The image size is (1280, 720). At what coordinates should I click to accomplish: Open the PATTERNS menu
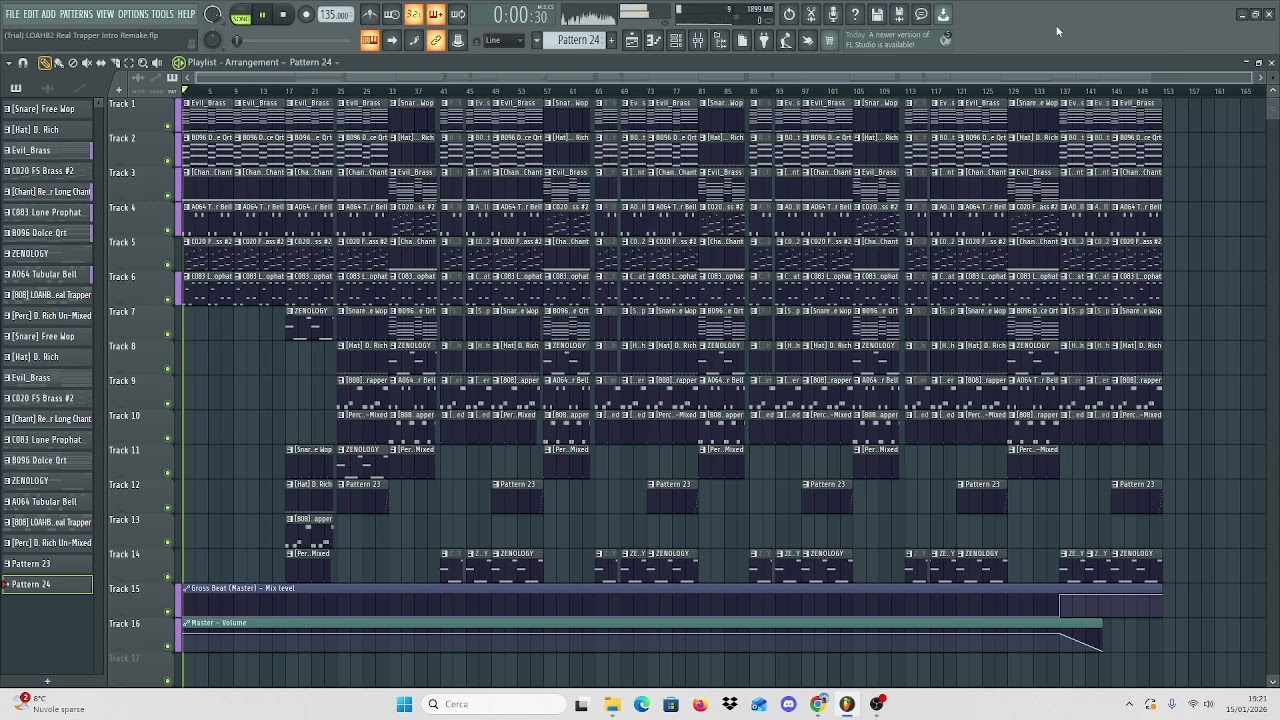(76, 14)
